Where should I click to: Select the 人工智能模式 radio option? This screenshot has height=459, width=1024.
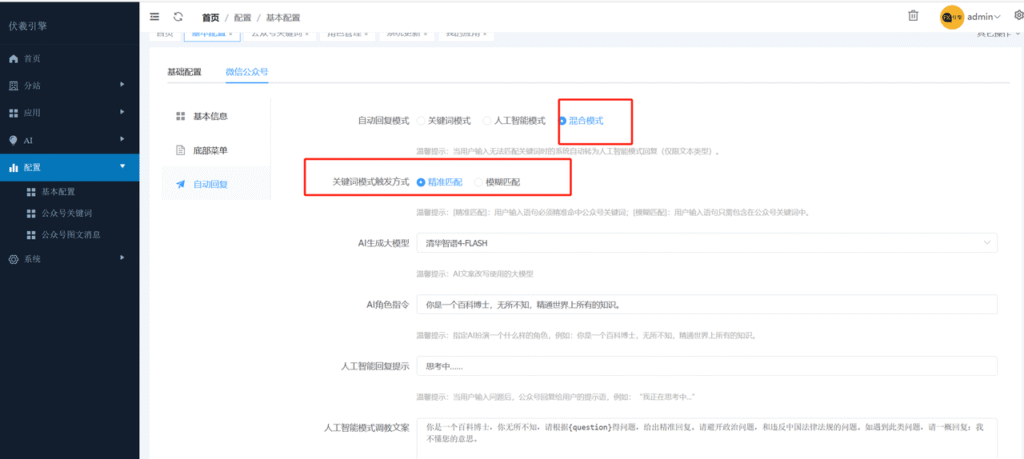514,121
